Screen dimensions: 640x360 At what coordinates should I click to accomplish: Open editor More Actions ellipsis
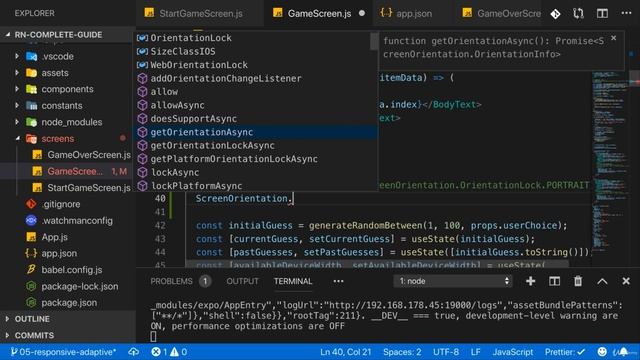tap(626, 13)
